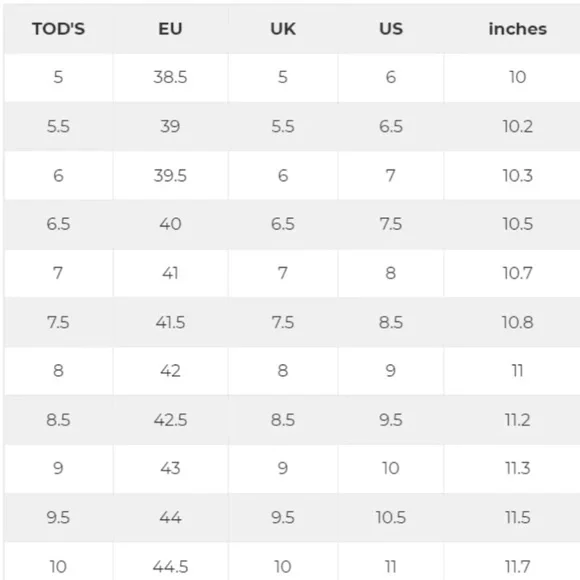Image resolution: width=580 pixels, height=580 pixels.
Task: Select the 10.8 inches cell
Action: point(517,322)
